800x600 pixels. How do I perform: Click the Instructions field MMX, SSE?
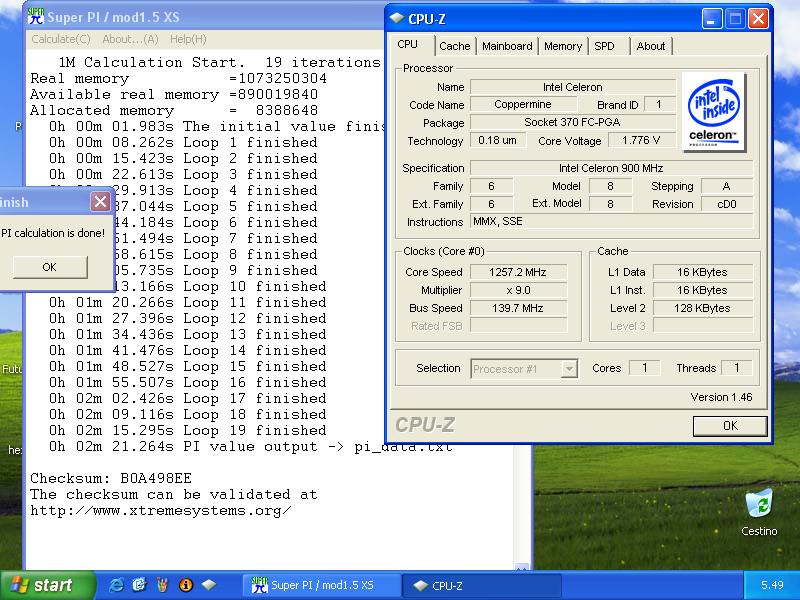coord(611,221)
